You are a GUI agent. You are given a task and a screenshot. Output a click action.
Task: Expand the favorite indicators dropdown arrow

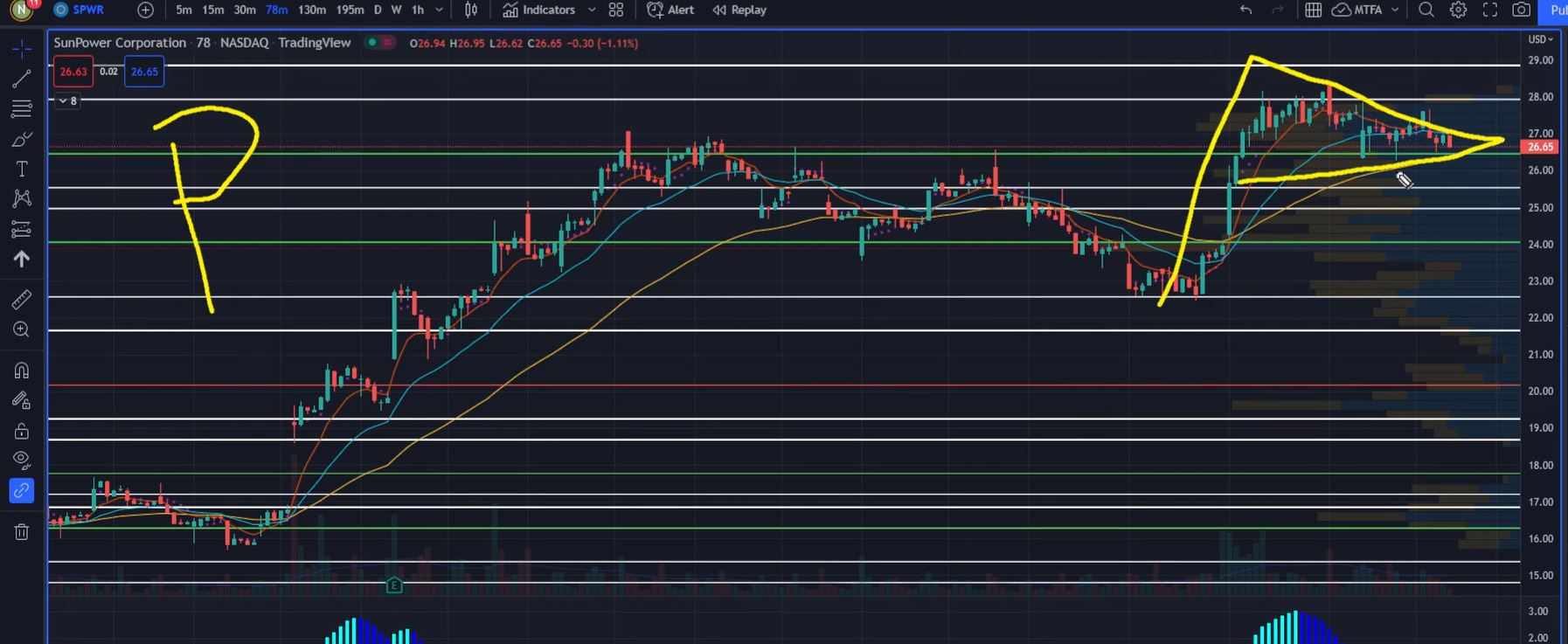click(x=592, y=10)
